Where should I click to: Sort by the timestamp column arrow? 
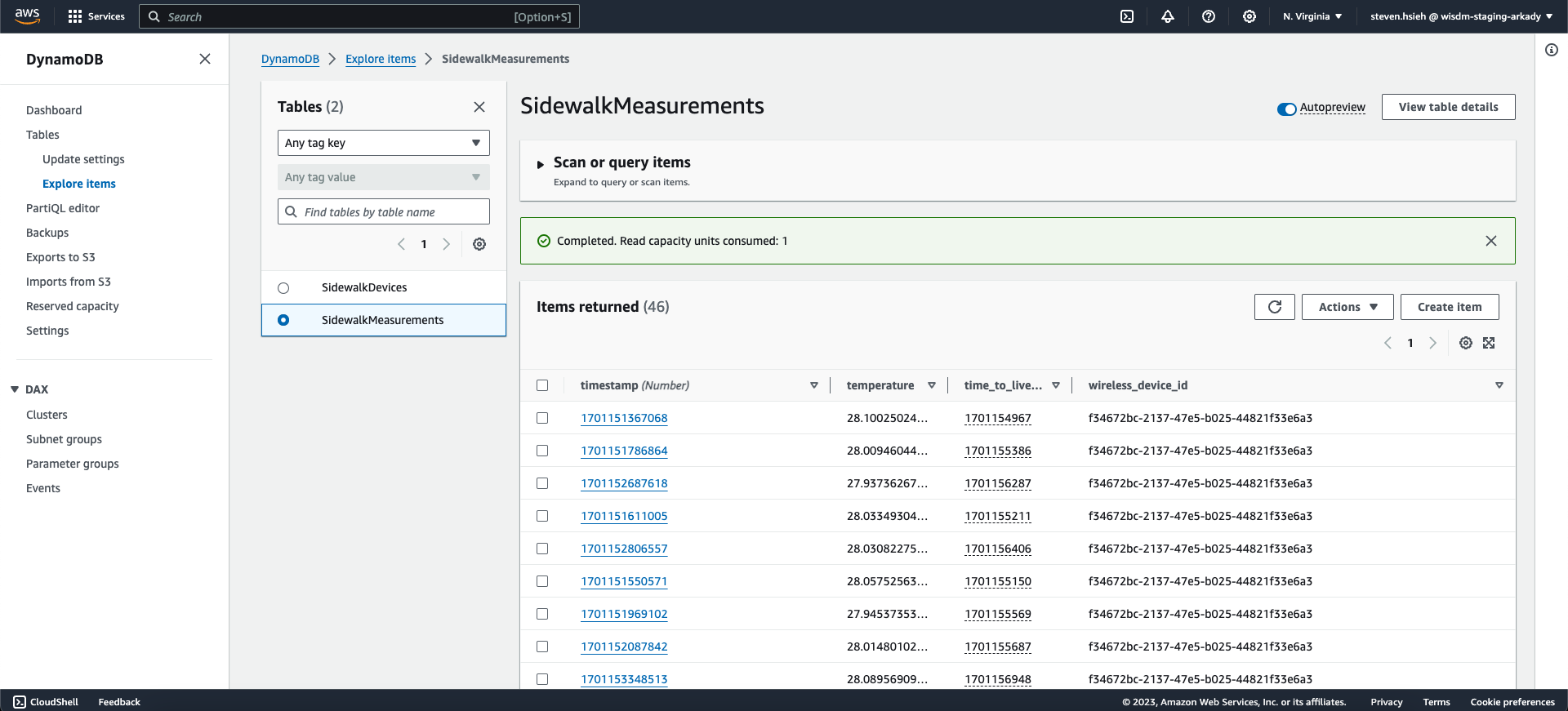(x=814, y=385)
